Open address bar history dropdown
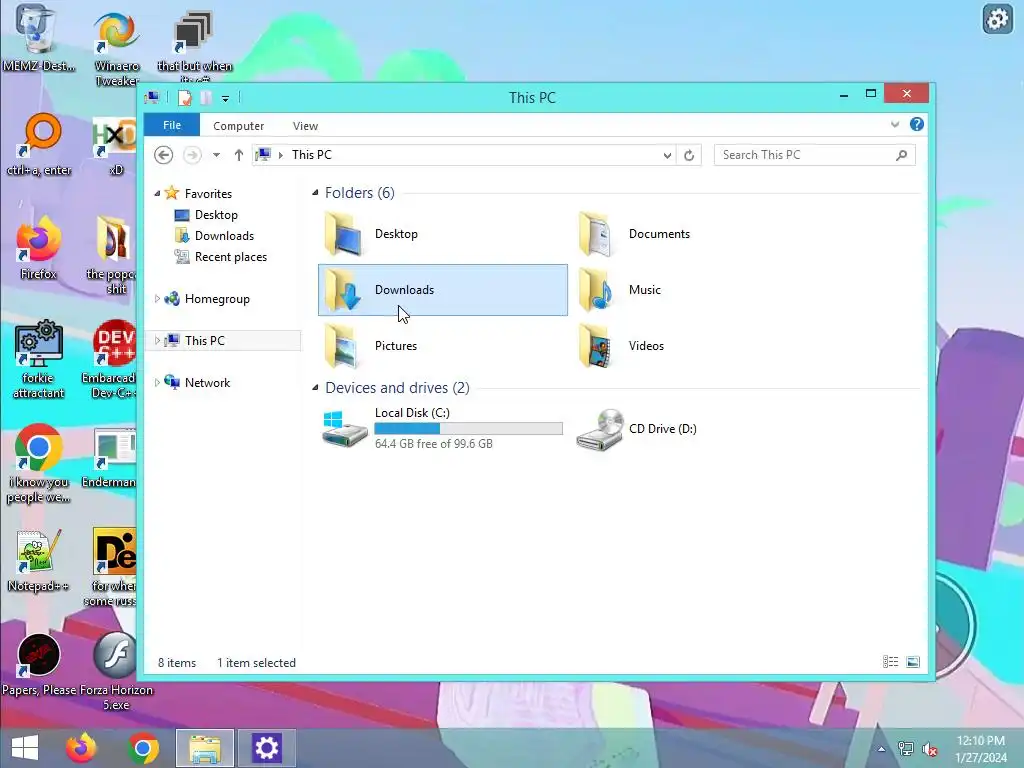The height and width of the screenshot is (768, 1024). [x=667, y=155]
